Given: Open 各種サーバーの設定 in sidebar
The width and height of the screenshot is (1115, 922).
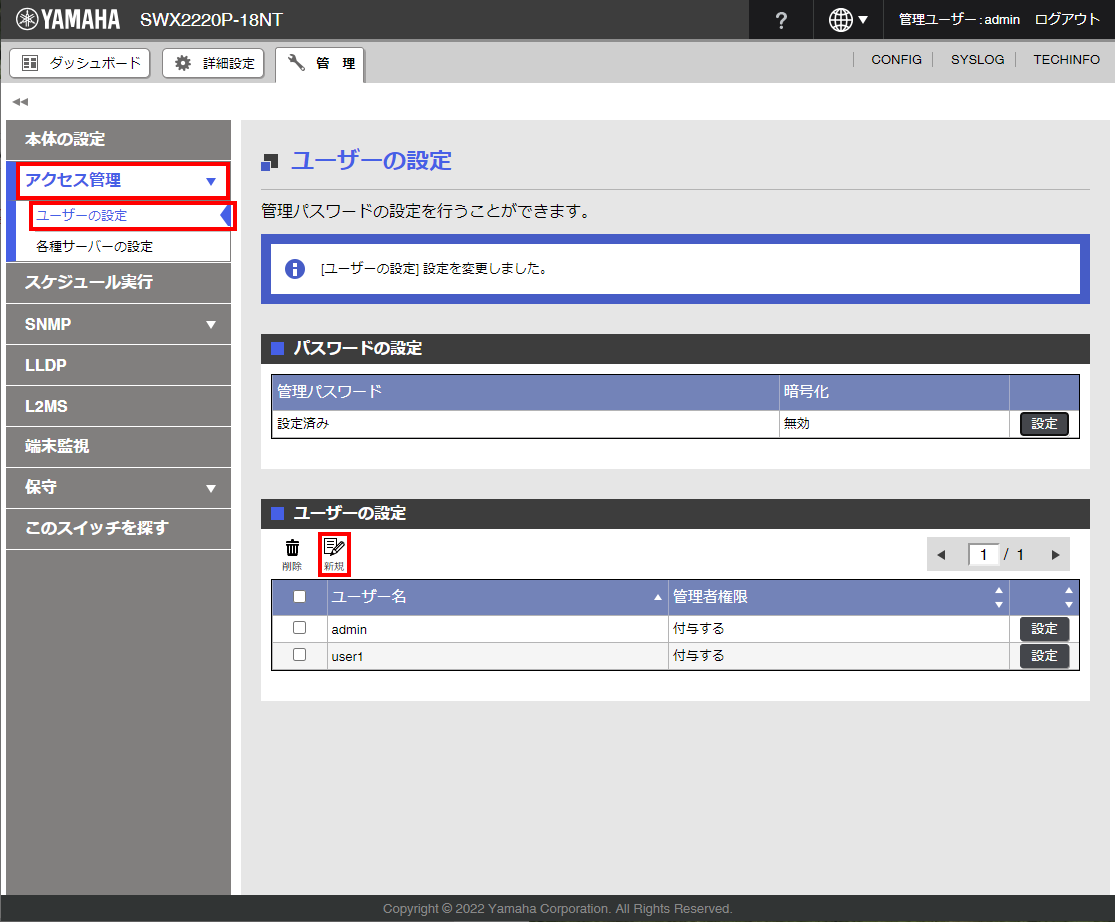Looking at the screenshot, I should point(94,246).
